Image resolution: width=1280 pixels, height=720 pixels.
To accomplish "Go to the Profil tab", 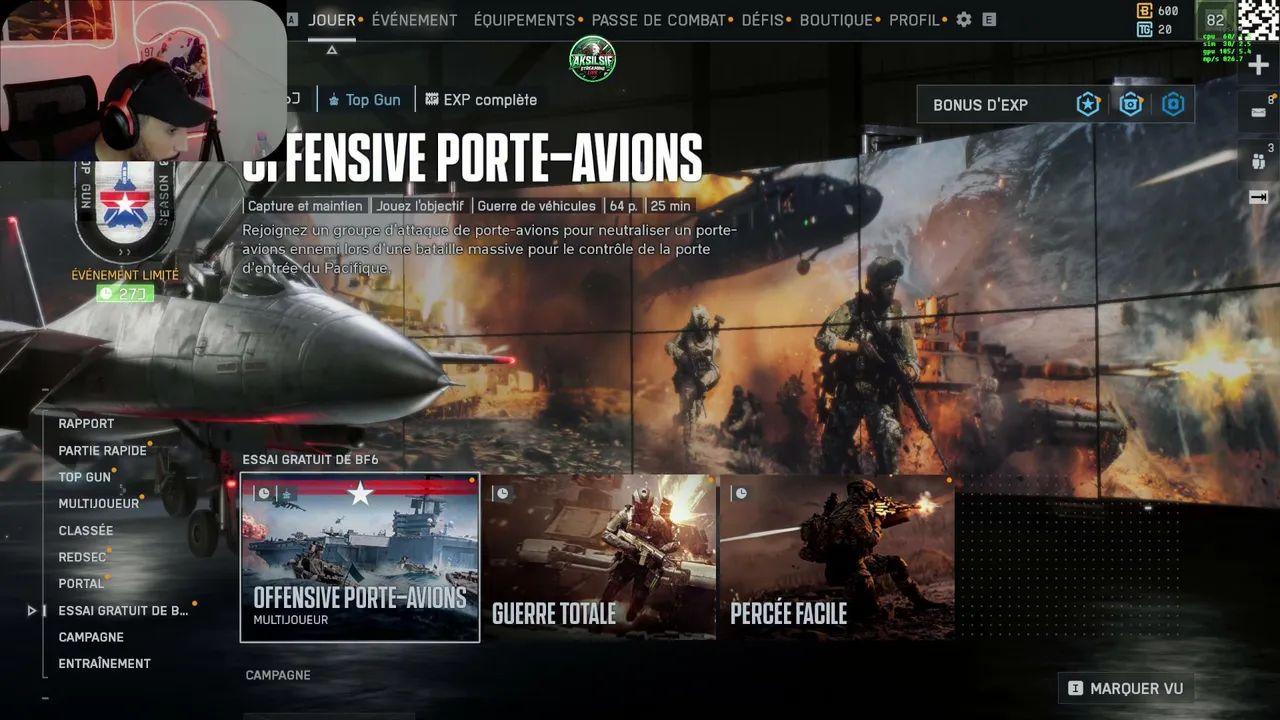I will pyautogui.click(x=914, y=20).
